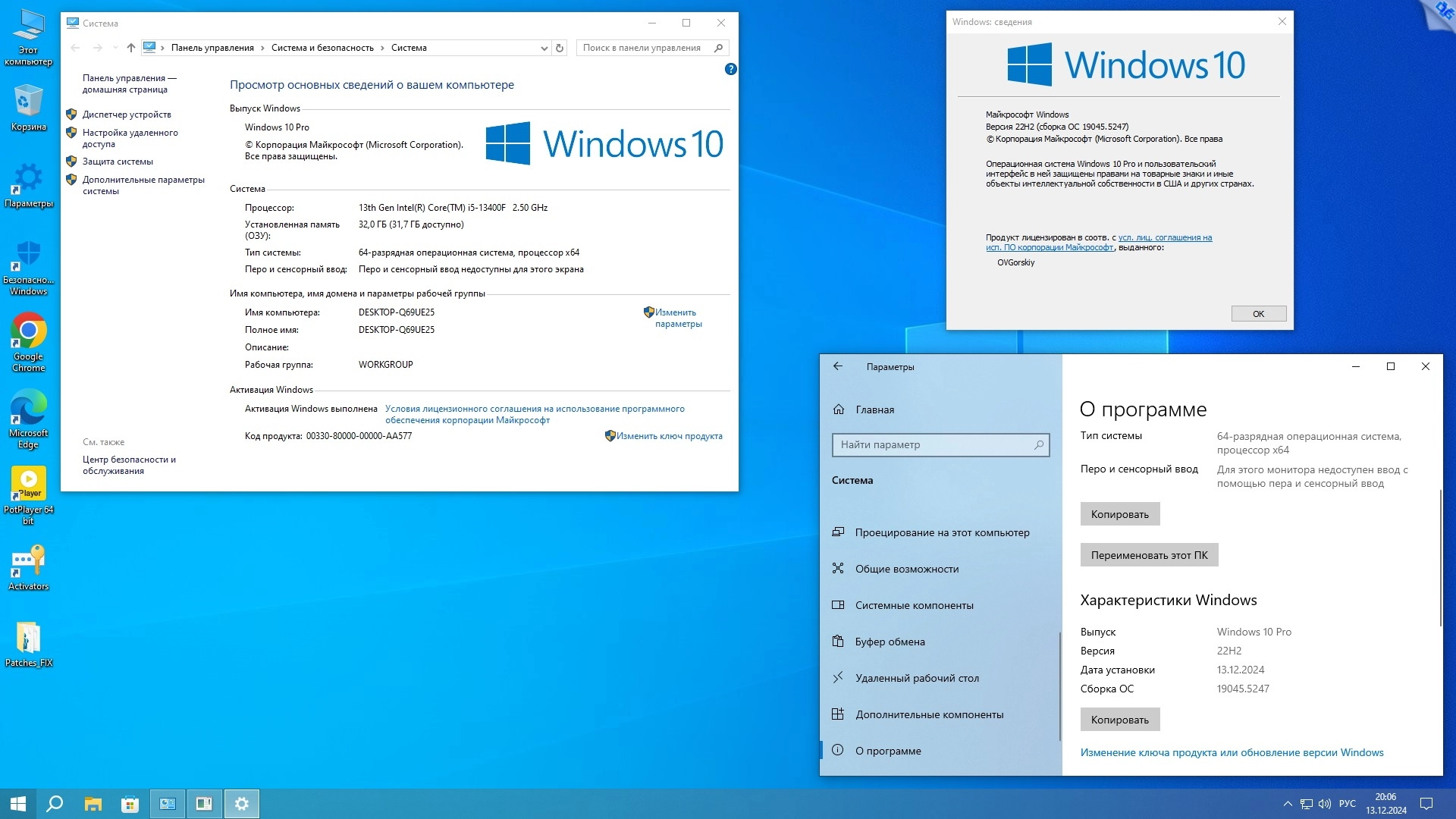
Task: Select Clipboard (Буфер обмена) in Settings sidebar
Action: [890, 642]
